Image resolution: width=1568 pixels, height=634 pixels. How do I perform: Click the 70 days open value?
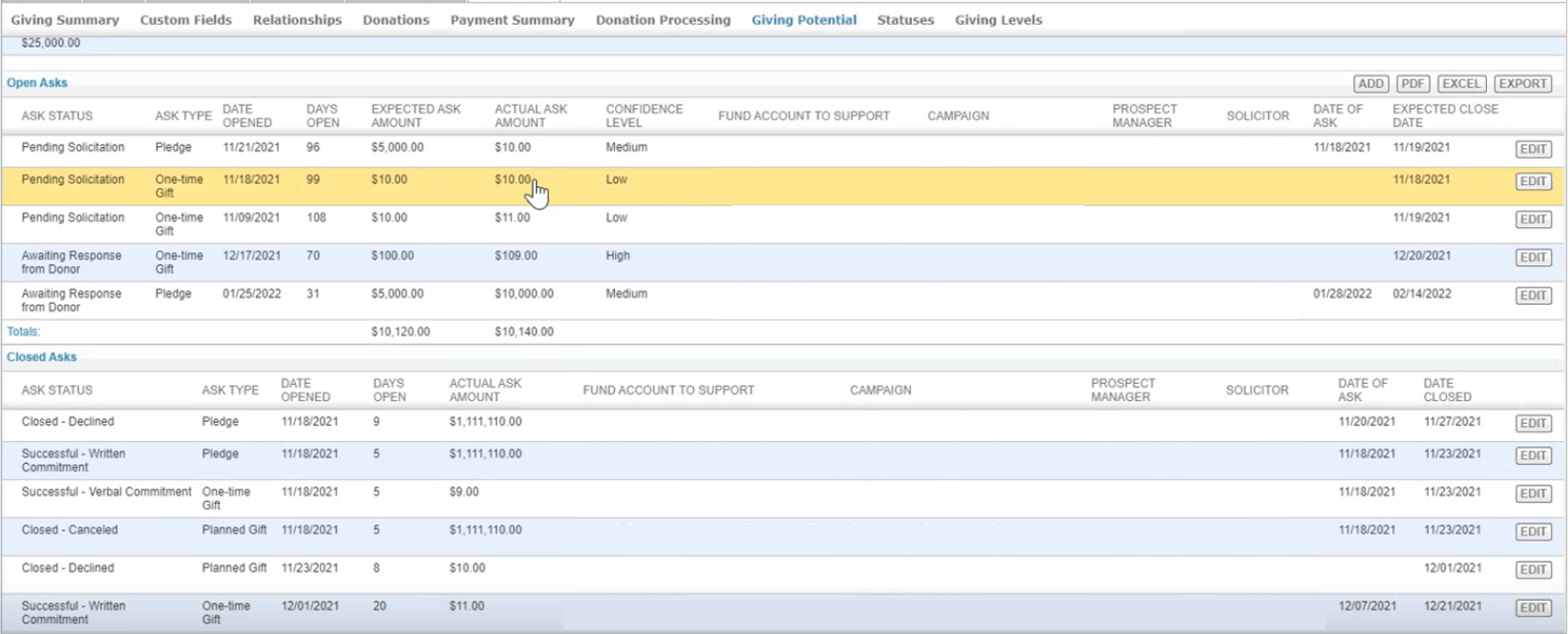(x=313, y=256)
